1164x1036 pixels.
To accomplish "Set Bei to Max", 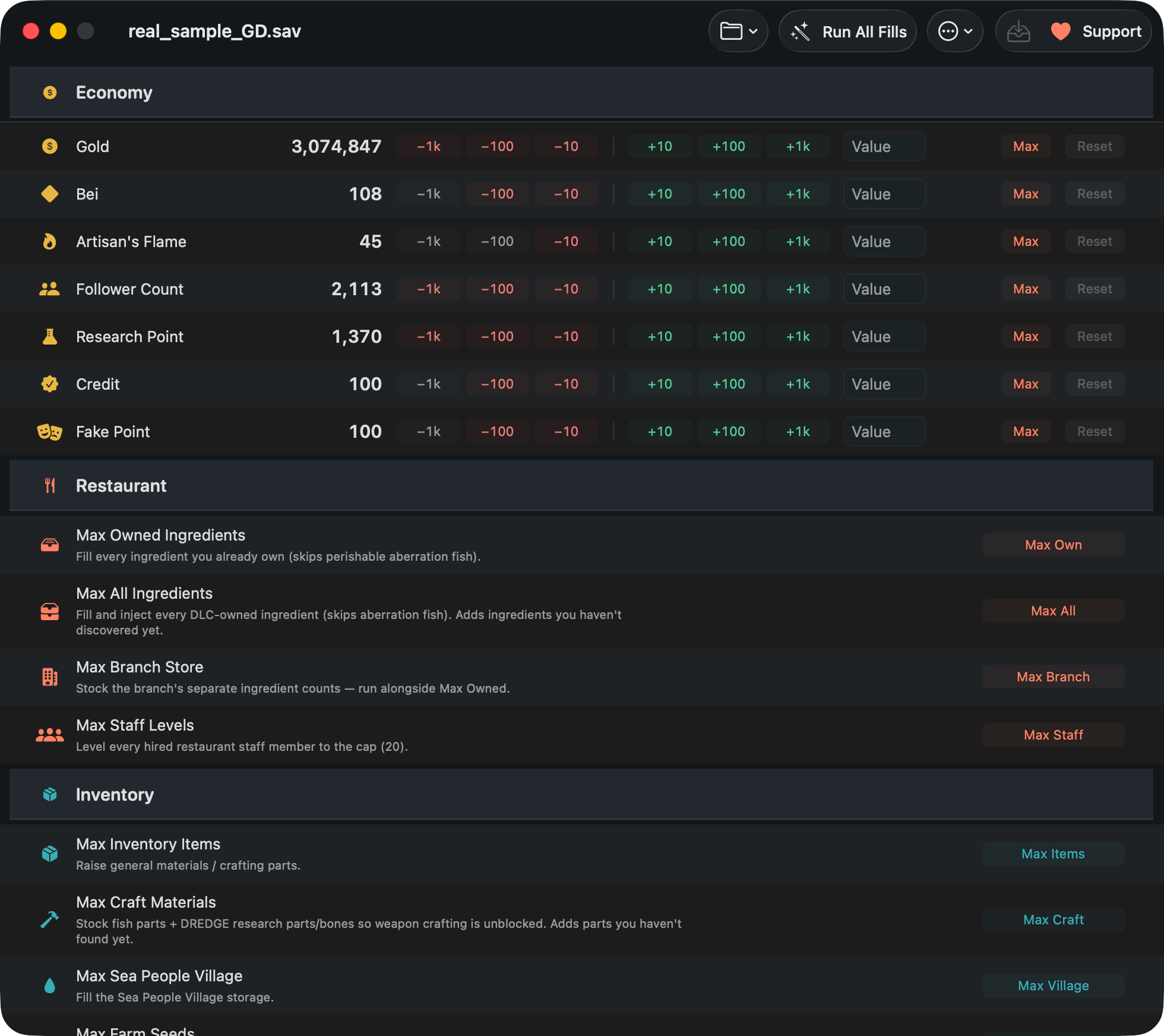I will click(x=1026, y=194).
